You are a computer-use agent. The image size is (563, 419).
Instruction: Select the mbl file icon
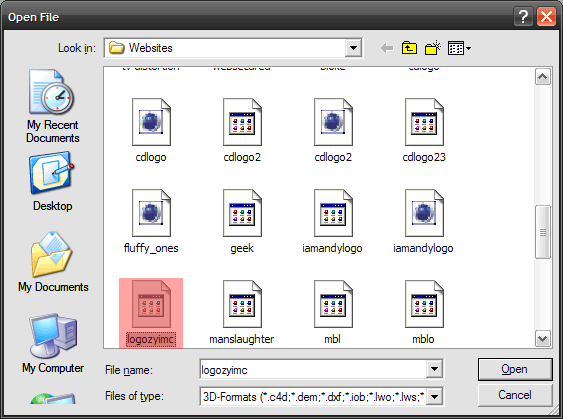coord(333,304)
